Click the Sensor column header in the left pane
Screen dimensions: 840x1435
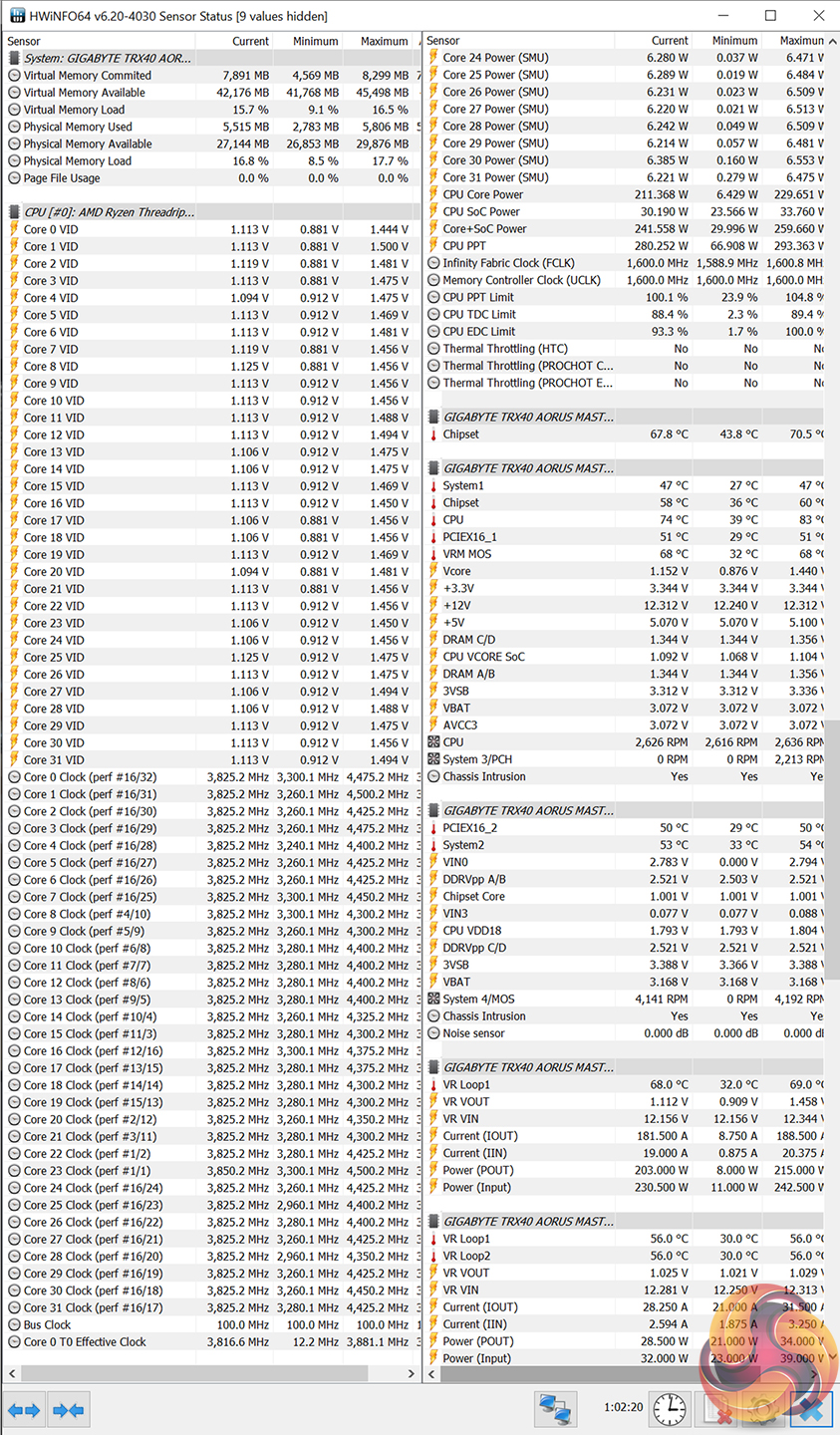point(100,41)
